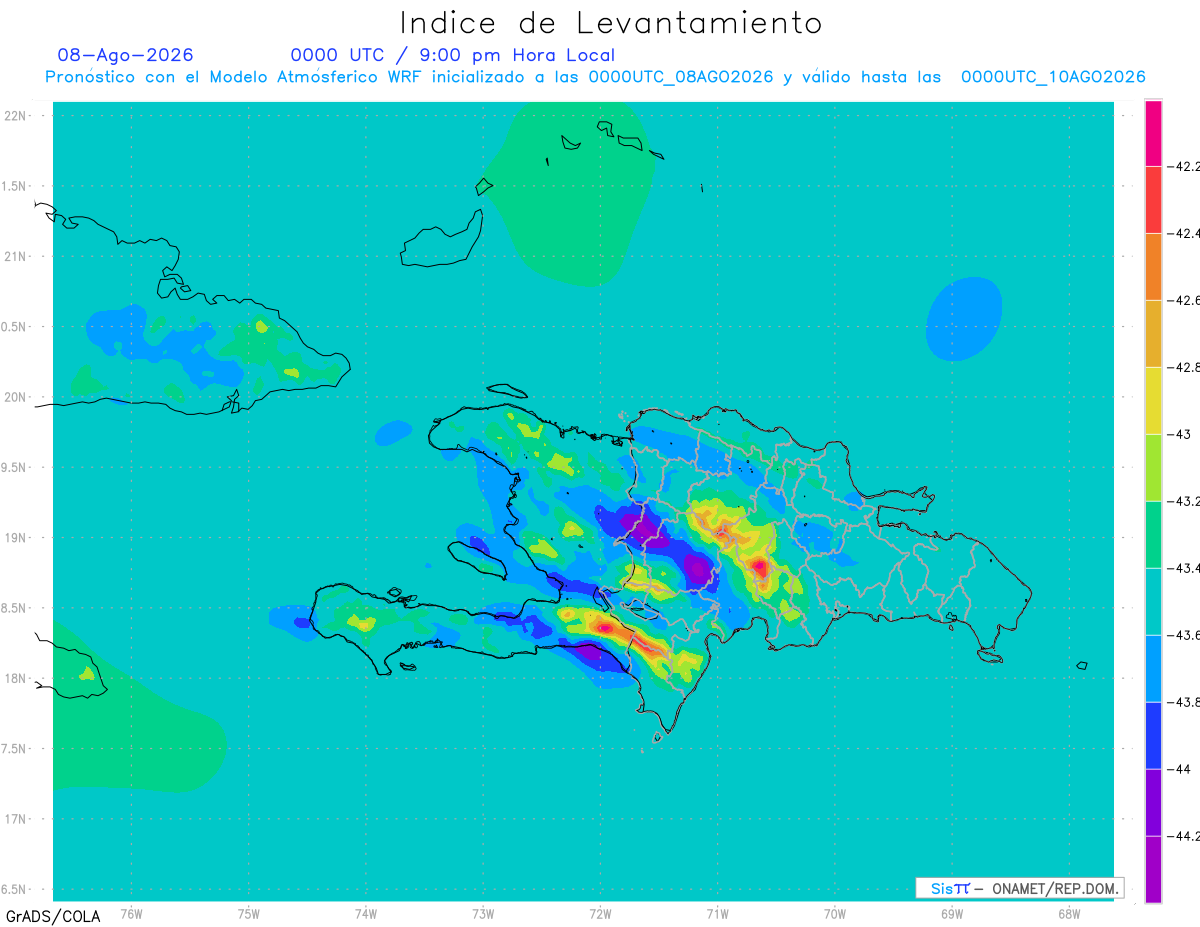This screenshot has width=1200, height=927.
Task: Click the "70W" longitude axis label
Action: (x=835, y=913)
